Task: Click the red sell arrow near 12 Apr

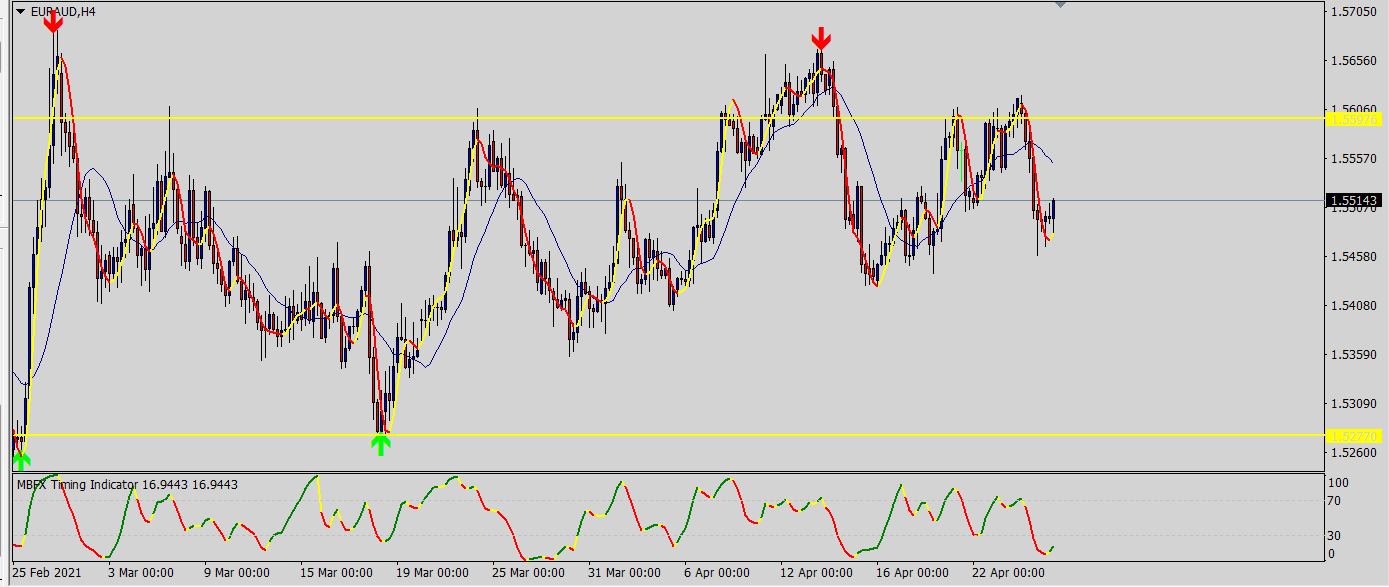Action: coord(820,39)
